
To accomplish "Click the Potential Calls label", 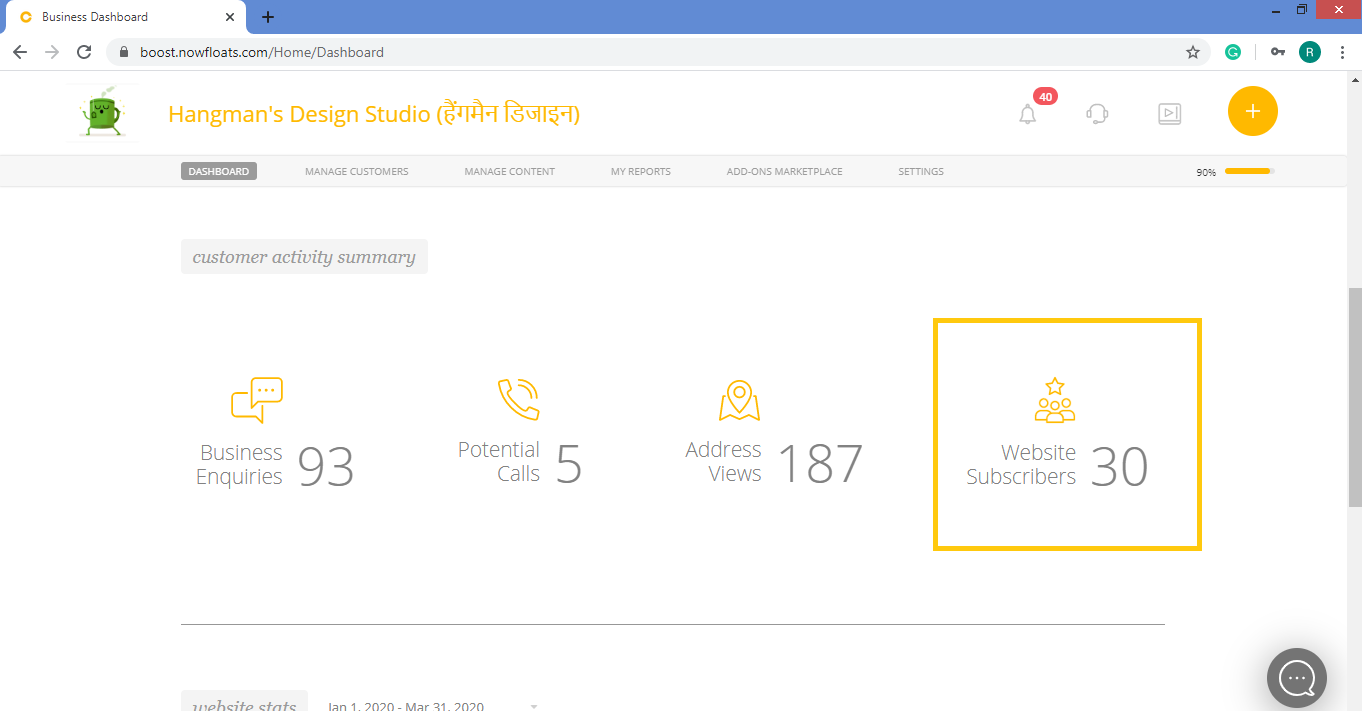I will (x=499, y=462).
